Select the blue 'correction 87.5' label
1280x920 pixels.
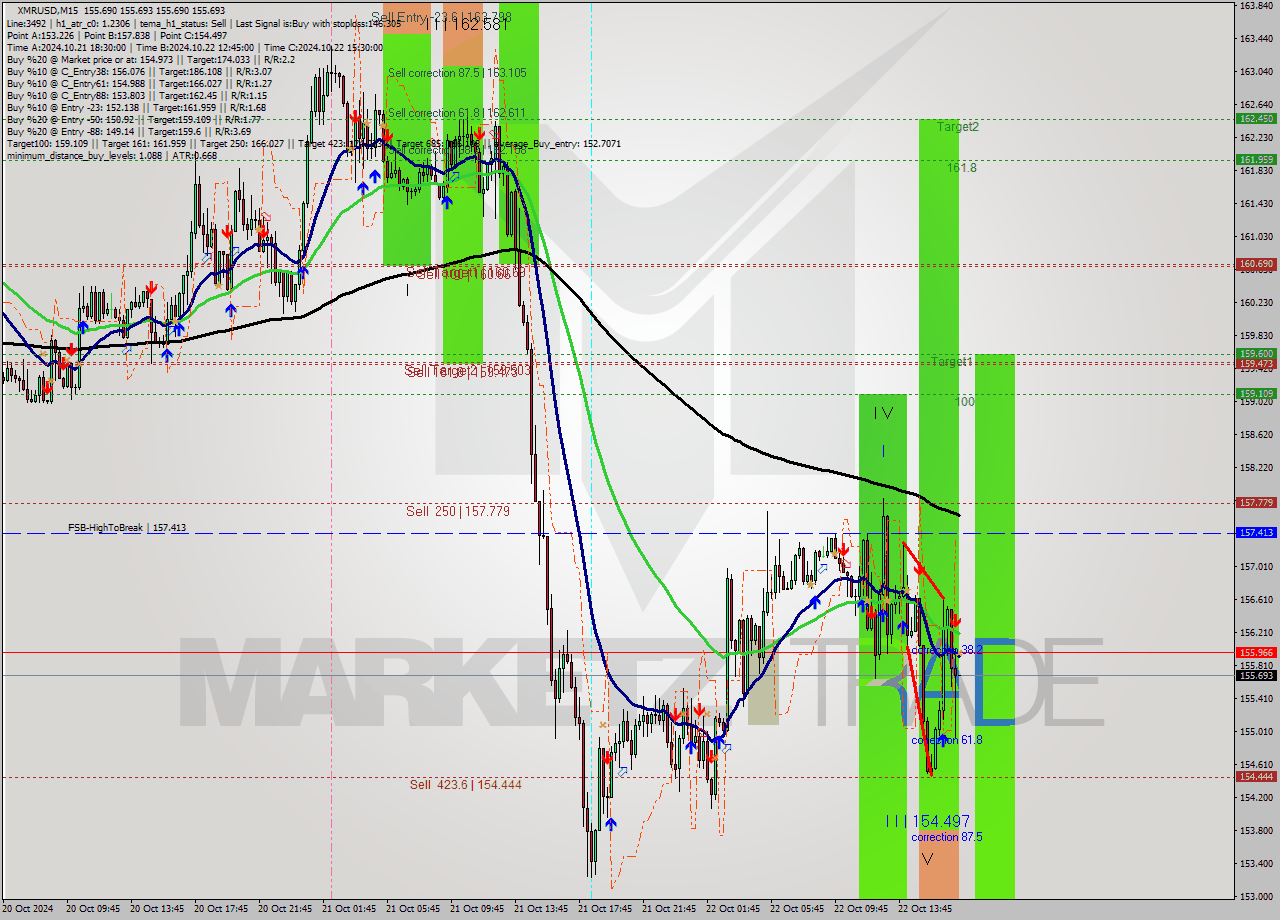coord(946,837)
